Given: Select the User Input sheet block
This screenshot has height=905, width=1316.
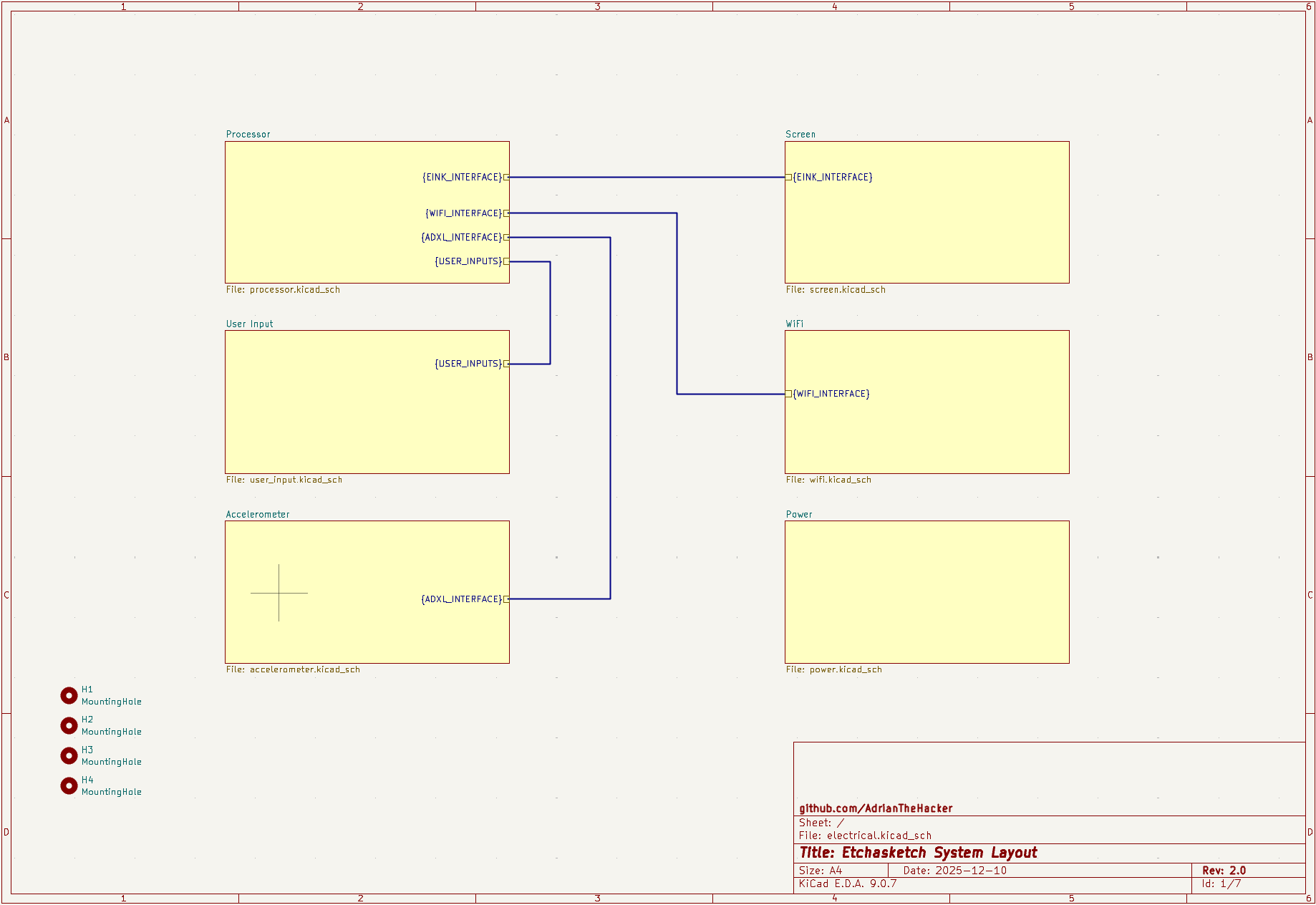Looking at the screenshot, I should (x=367, y=402).
